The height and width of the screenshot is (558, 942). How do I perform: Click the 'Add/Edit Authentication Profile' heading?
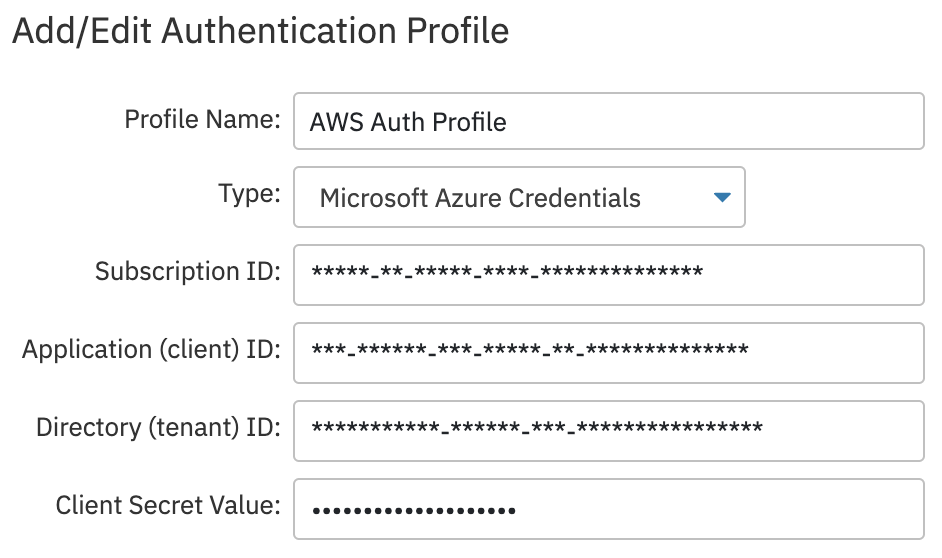point(260,30)
